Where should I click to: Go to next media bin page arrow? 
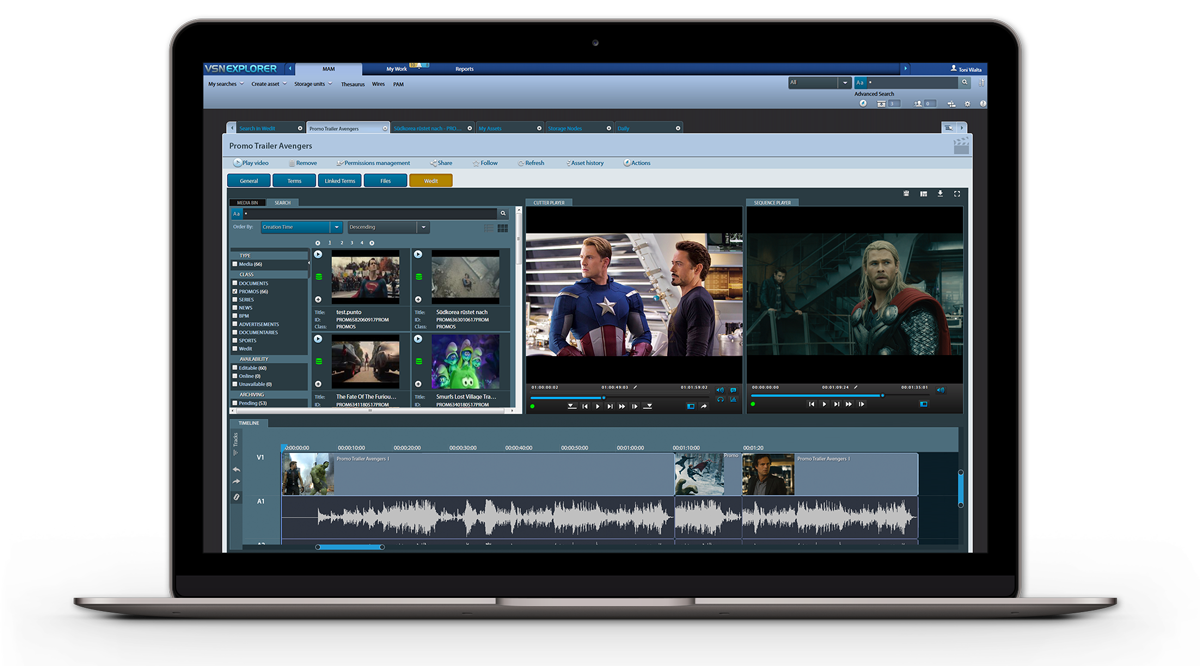[372, 243]
